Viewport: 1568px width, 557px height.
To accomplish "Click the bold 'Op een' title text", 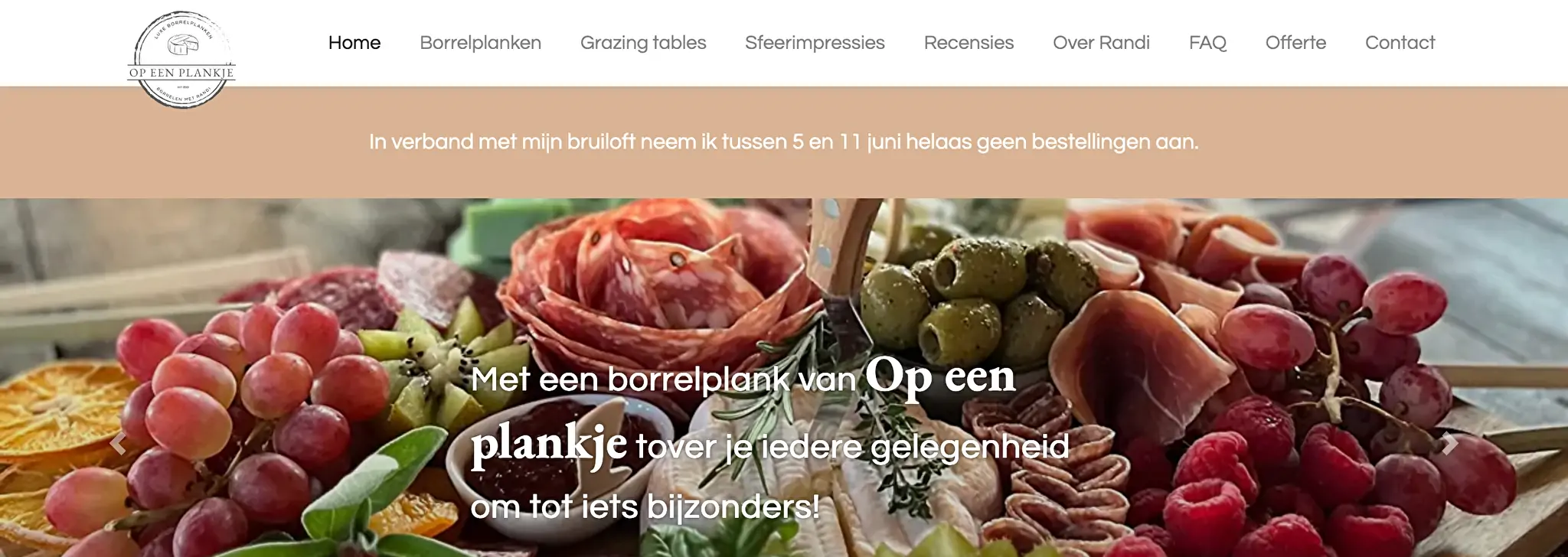I will click(940, 376).
